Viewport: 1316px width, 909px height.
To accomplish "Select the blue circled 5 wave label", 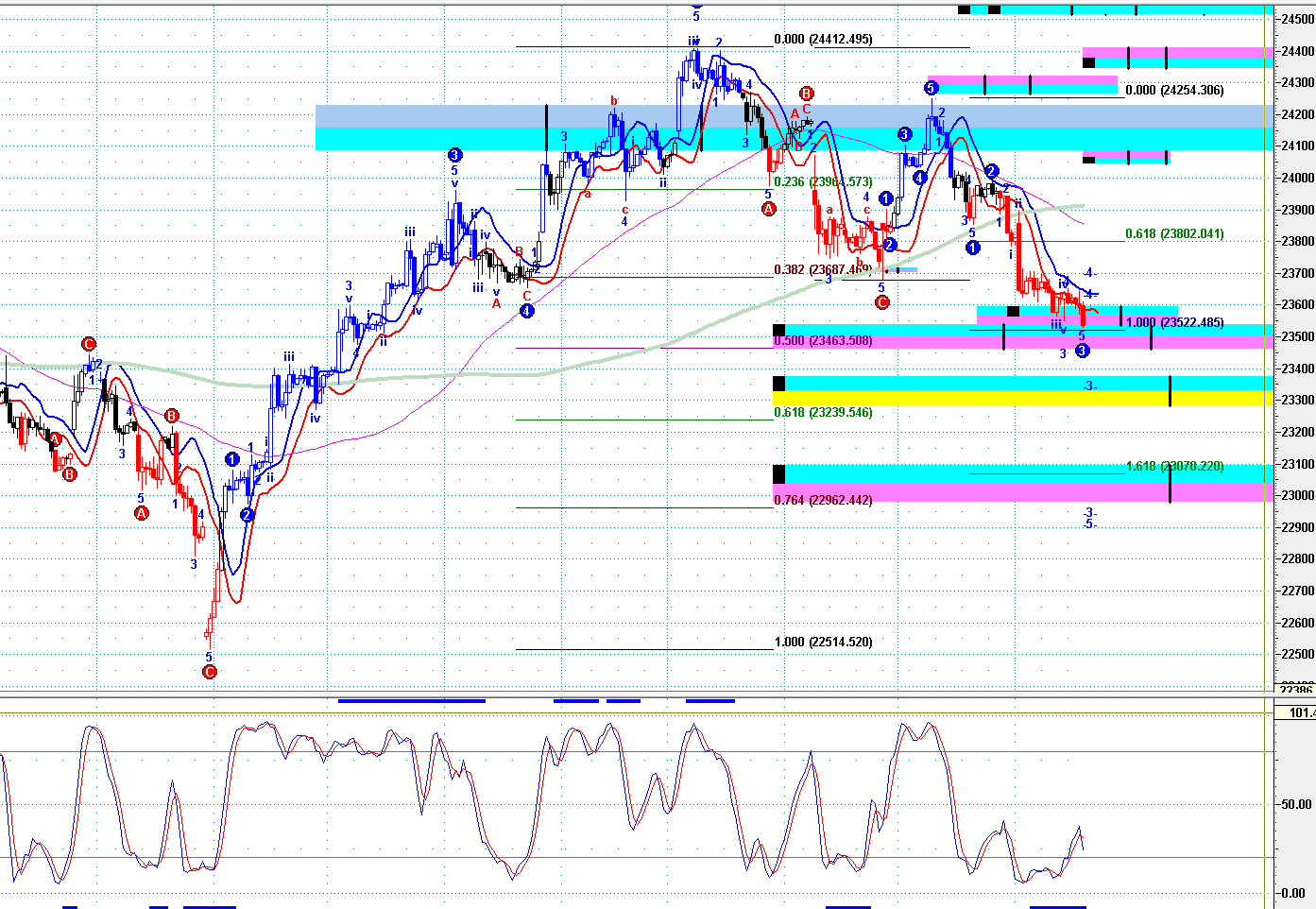I will [x=931, y=88].
